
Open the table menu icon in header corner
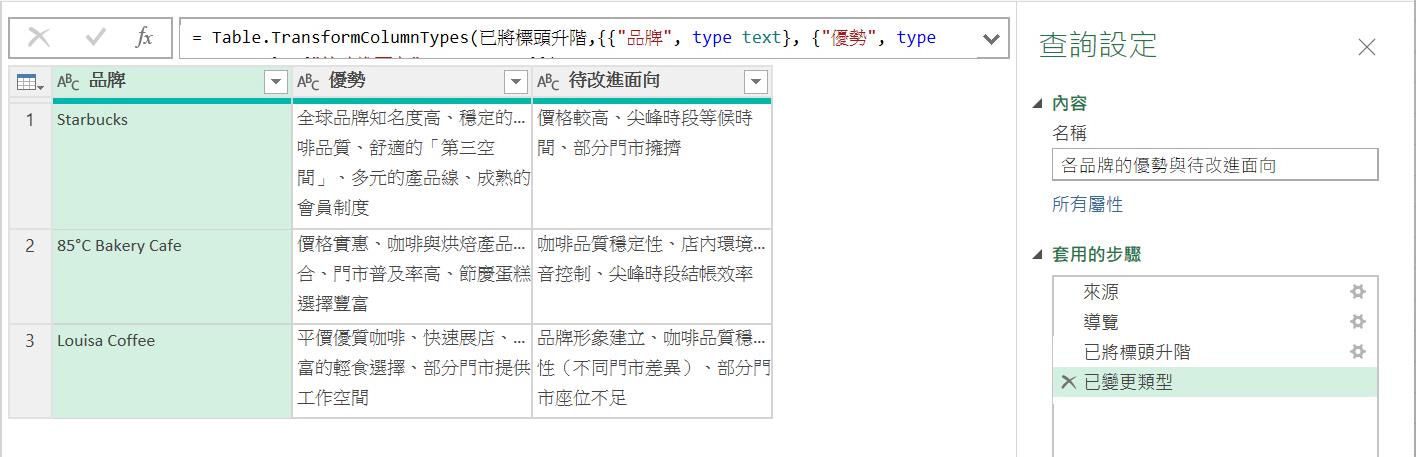click(x=30, y=83)
